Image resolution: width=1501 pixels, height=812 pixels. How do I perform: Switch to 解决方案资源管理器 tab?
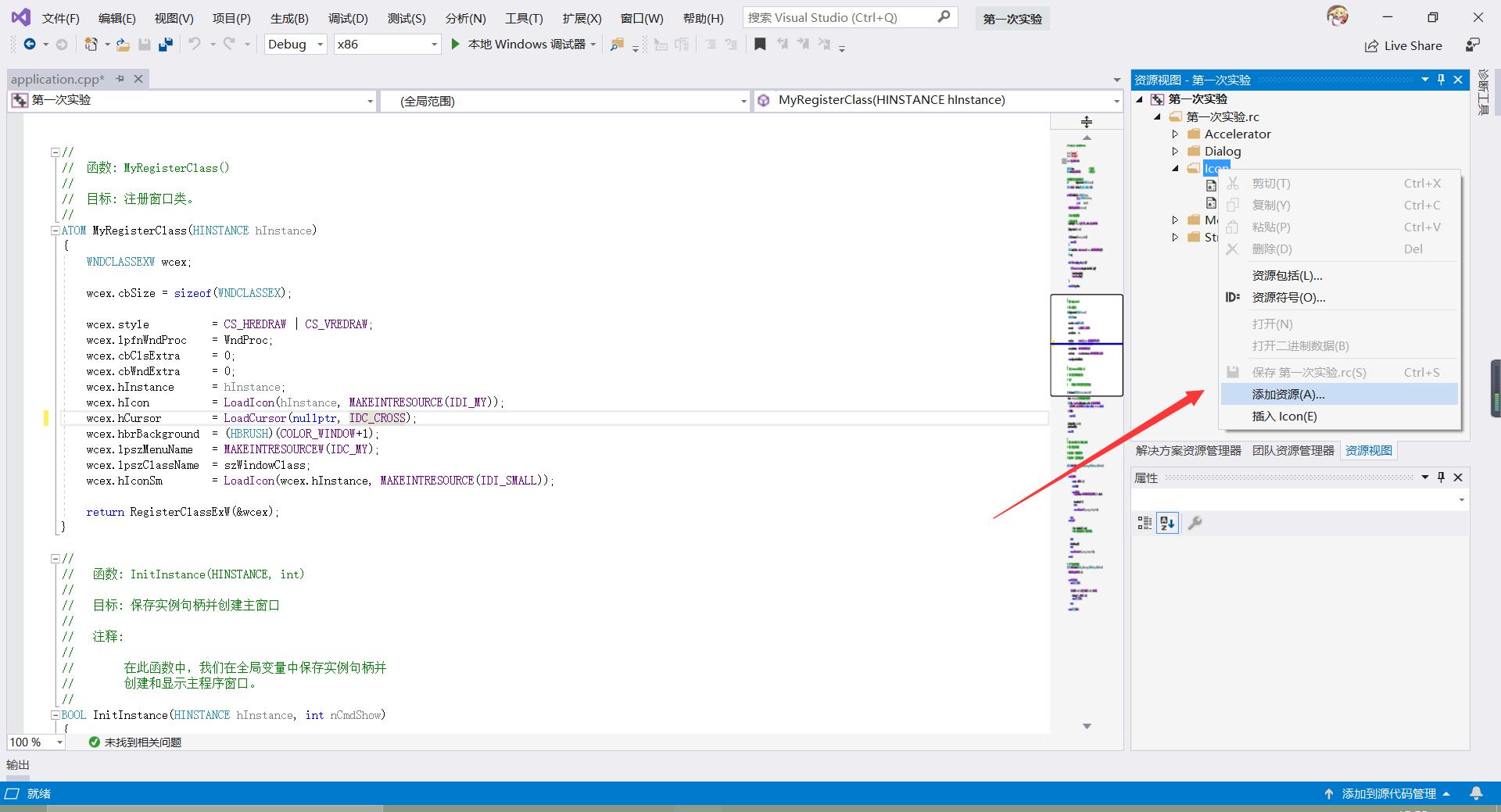[1188, 450]
